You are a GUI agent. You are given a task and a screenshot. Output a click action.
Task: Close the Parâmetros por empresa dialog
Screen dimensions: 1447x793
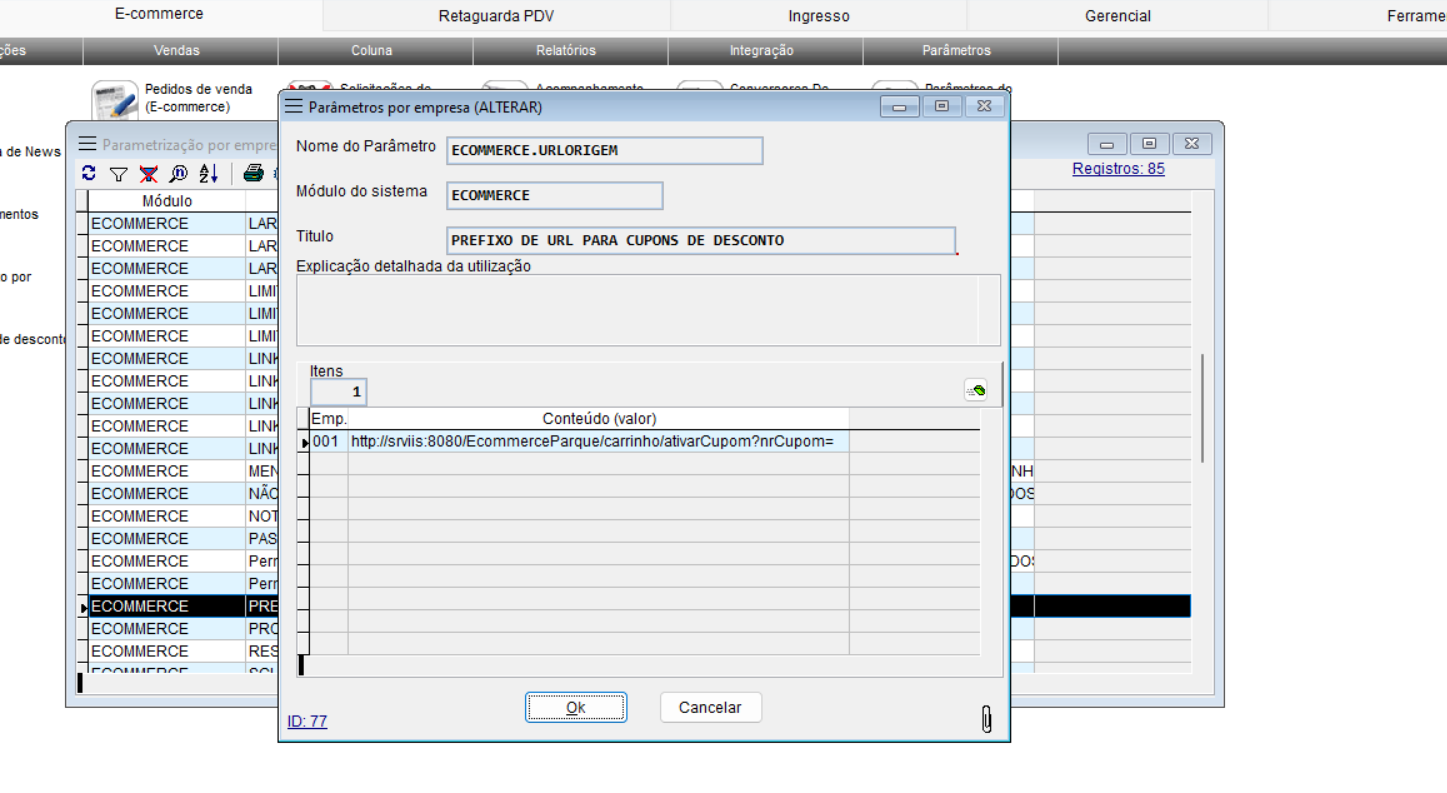985,107
